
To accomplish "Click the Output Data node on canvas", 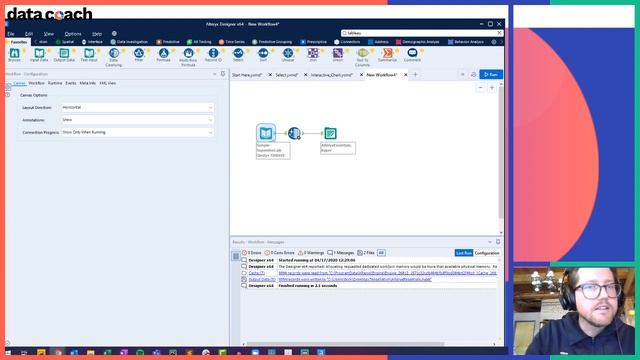I will [330, 133].
